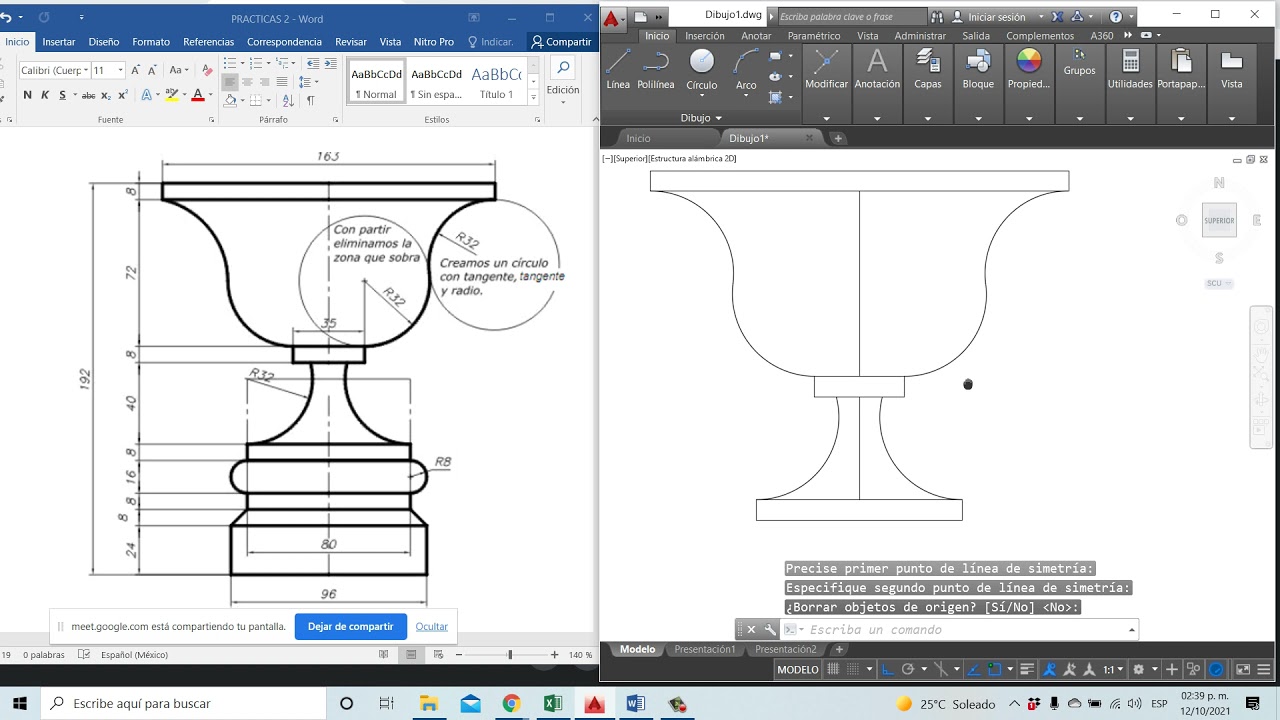This screenshot has height=720, width=1280.
Task: Expand the Word styles gallery more arrow
Action: click(533, 96)
